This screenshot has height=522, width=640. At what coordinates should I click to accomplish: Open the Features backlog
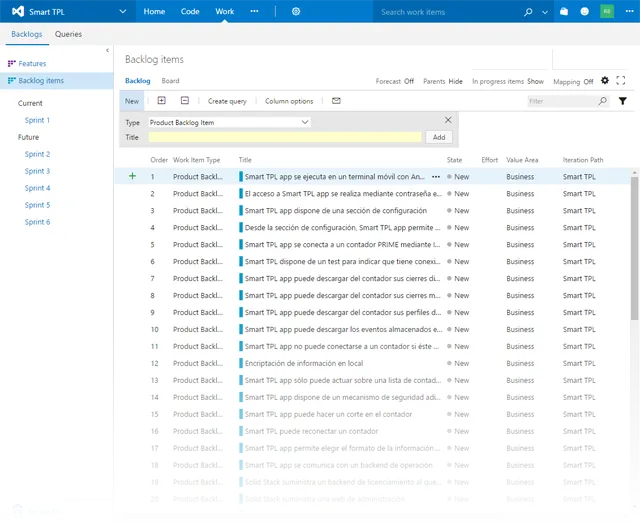(32, 64)
